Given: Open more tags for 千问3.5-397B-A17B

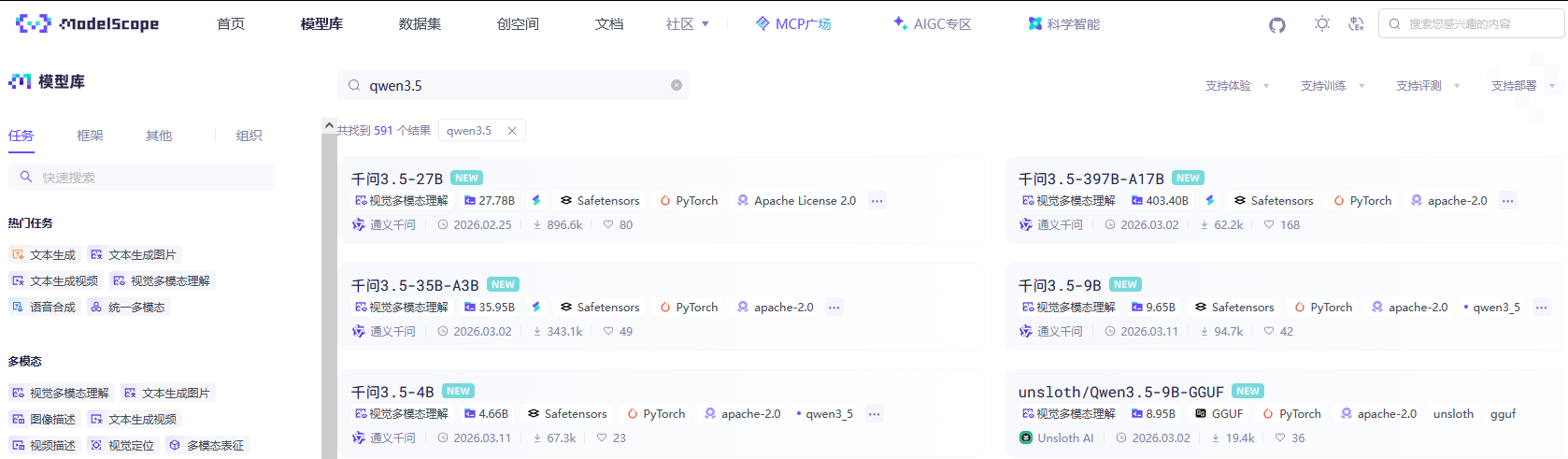Looking at the screenshot, I should pos(1507,201).
